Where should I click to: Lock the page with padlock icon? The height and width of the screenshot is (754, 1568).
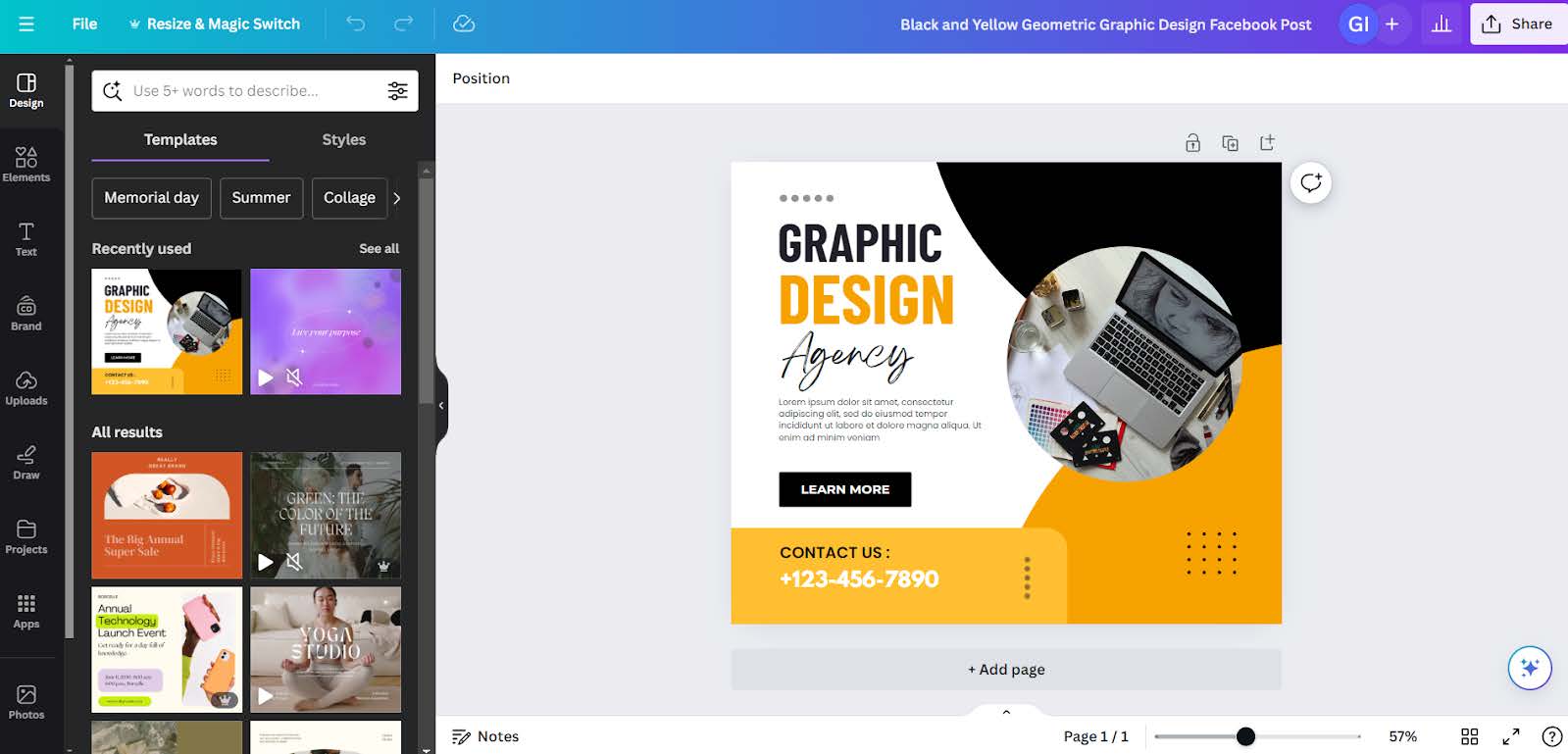click(x=1192, y=143)
